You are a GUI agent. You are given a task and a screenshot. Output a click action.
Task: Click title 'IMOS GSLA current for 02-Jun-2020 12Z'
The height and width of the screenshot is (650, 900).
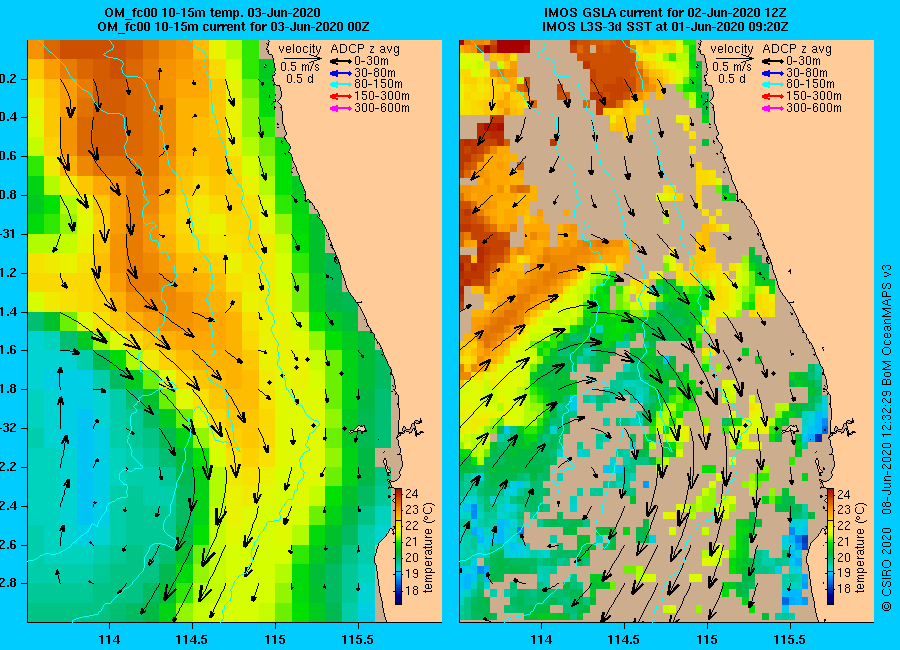[665, 13]
